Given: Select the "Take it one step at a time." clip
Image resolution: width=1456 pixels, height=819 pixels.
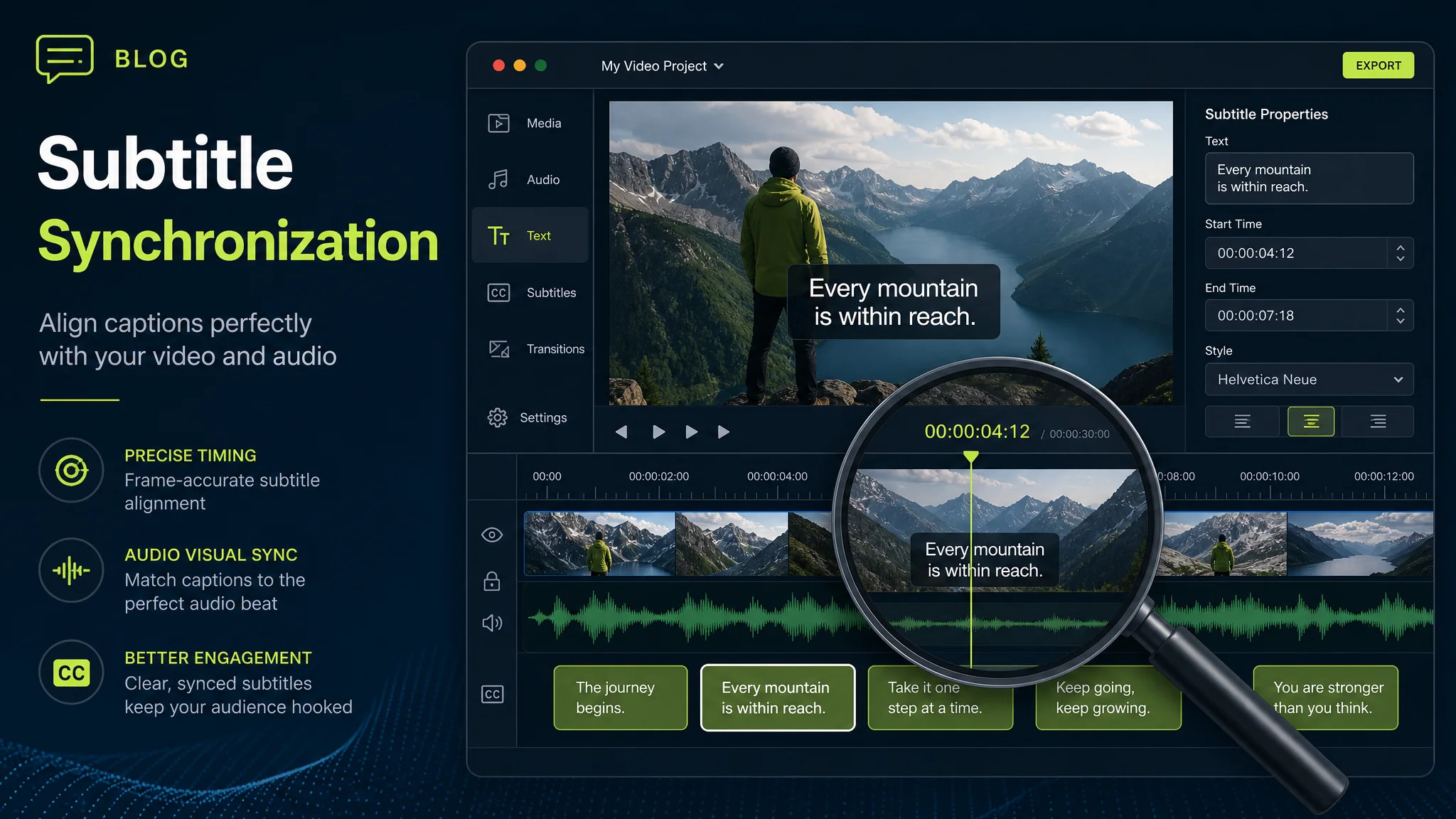Looking at the screenshot, I should point(940,697).
